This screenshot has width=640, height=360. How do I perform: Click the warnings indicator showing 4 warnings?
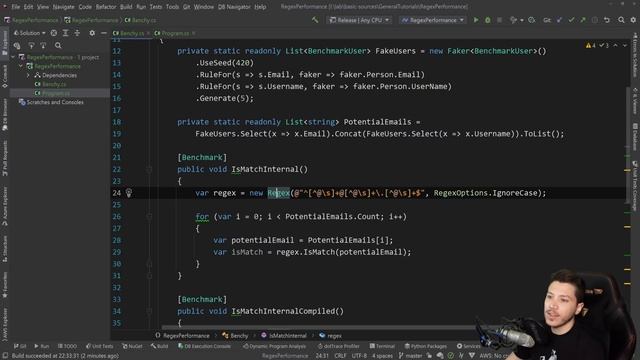pyautogui.click(x=591, y=45)
